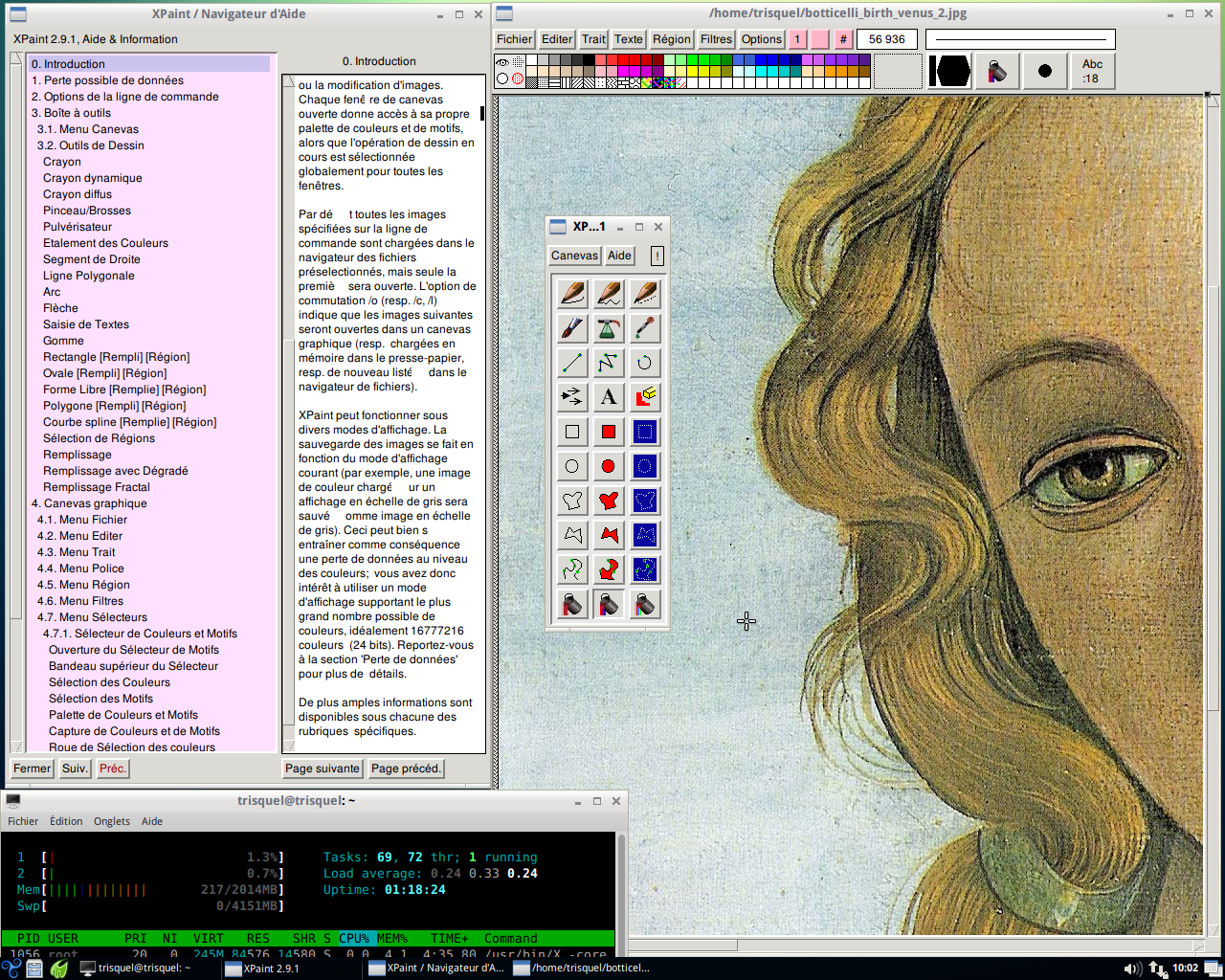Select the Text tool marked A

[x=609, y=397]
